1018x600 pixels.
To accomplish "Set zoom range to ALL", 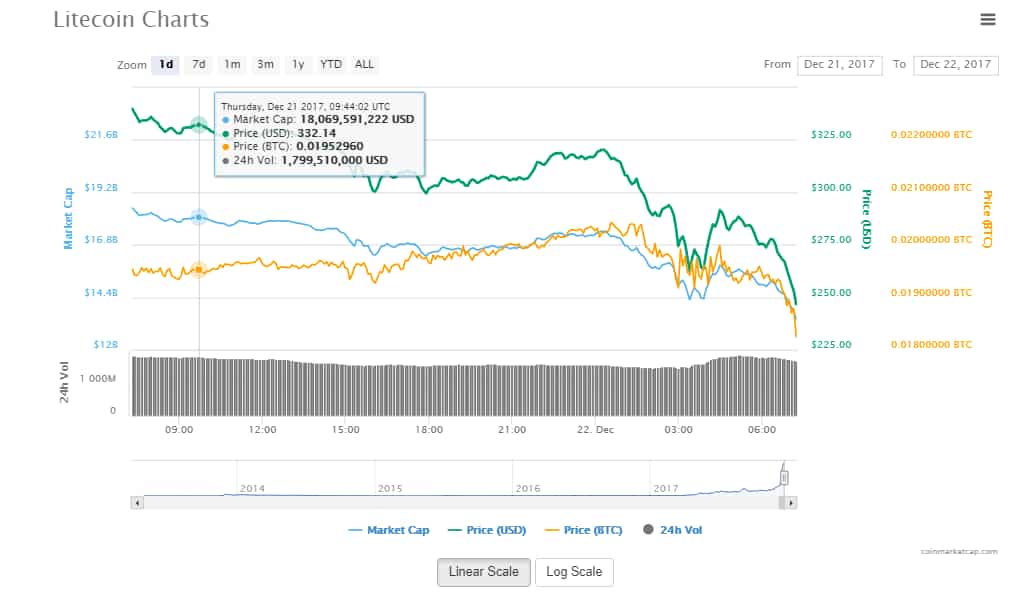I will (364, 64).
